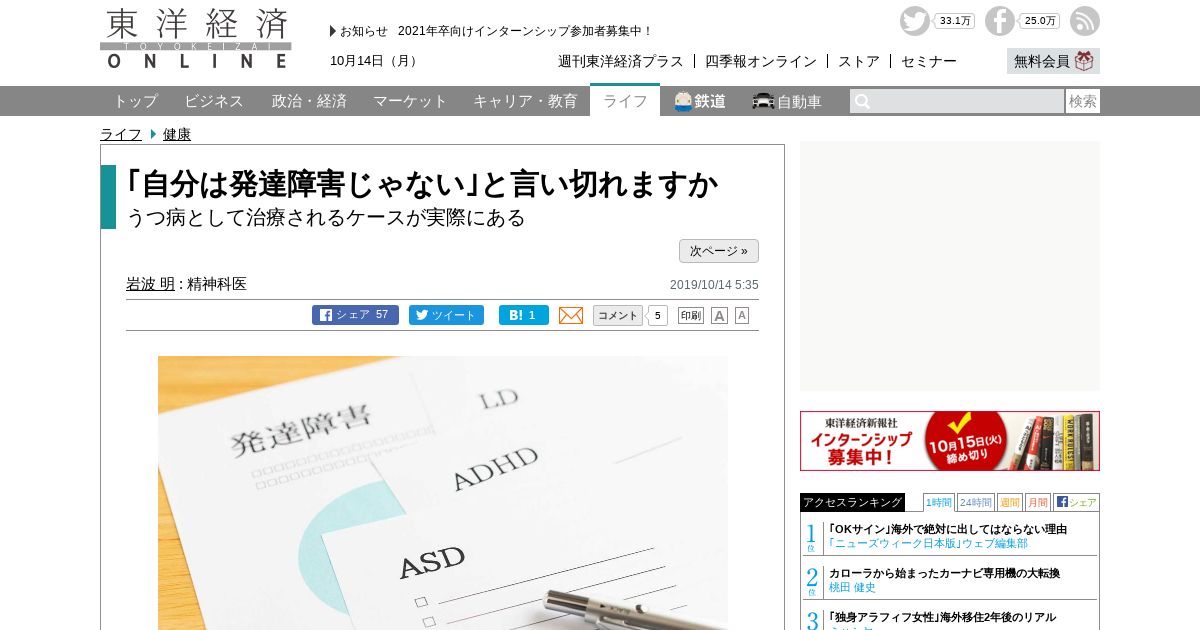Click the date 10月14日（月）
The height and width of the screenshot is (630, 1200).
pos(375,61)
